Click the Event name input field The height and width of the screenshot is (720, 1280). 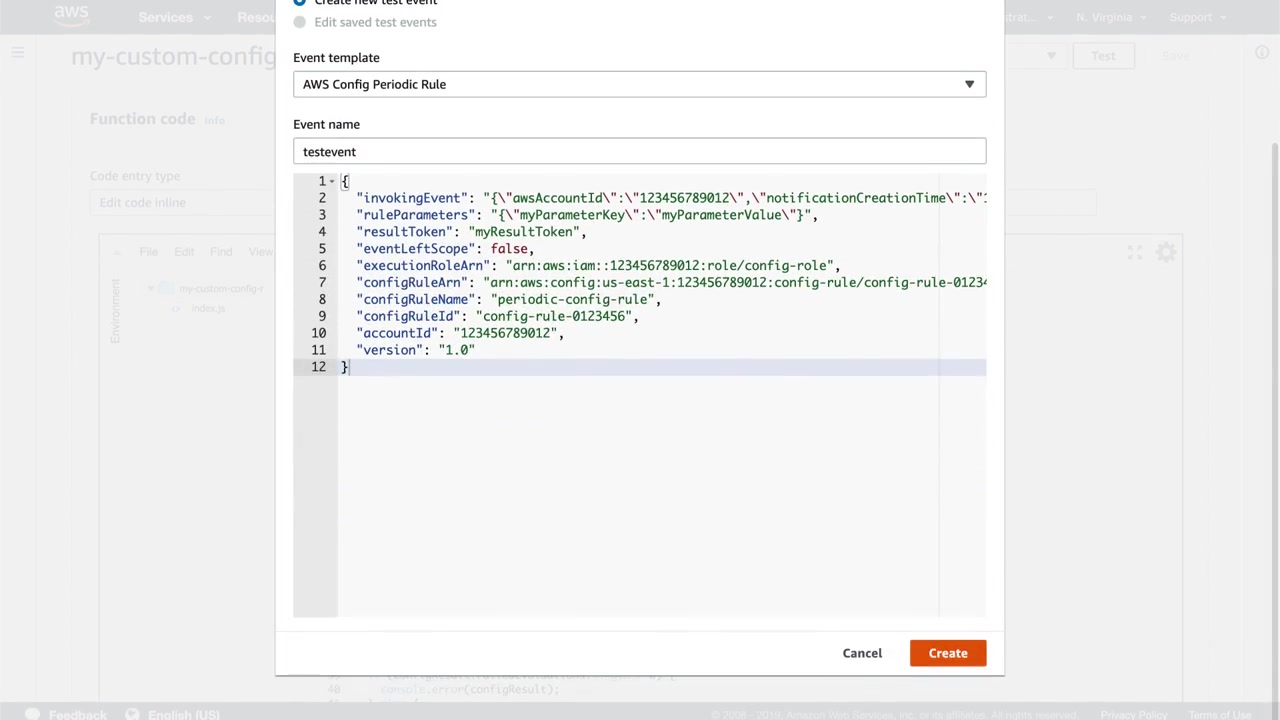(639, 151)
